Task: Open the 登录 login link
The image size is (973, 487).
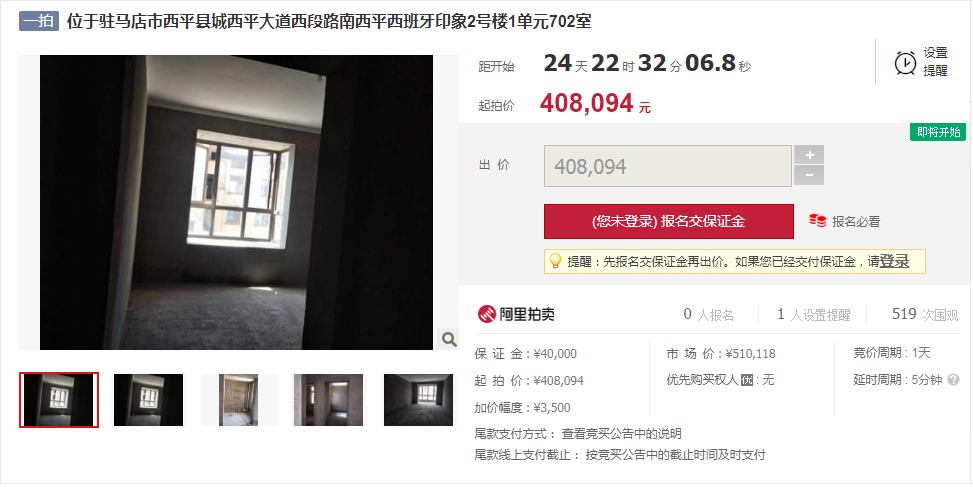Action: pos(894,261)
